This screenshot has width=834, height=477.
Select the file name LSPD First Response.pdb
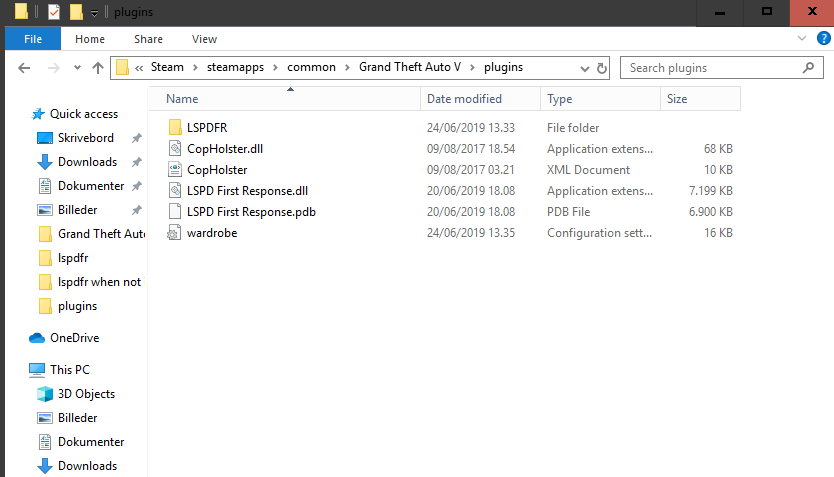click(x=251, y=212)
